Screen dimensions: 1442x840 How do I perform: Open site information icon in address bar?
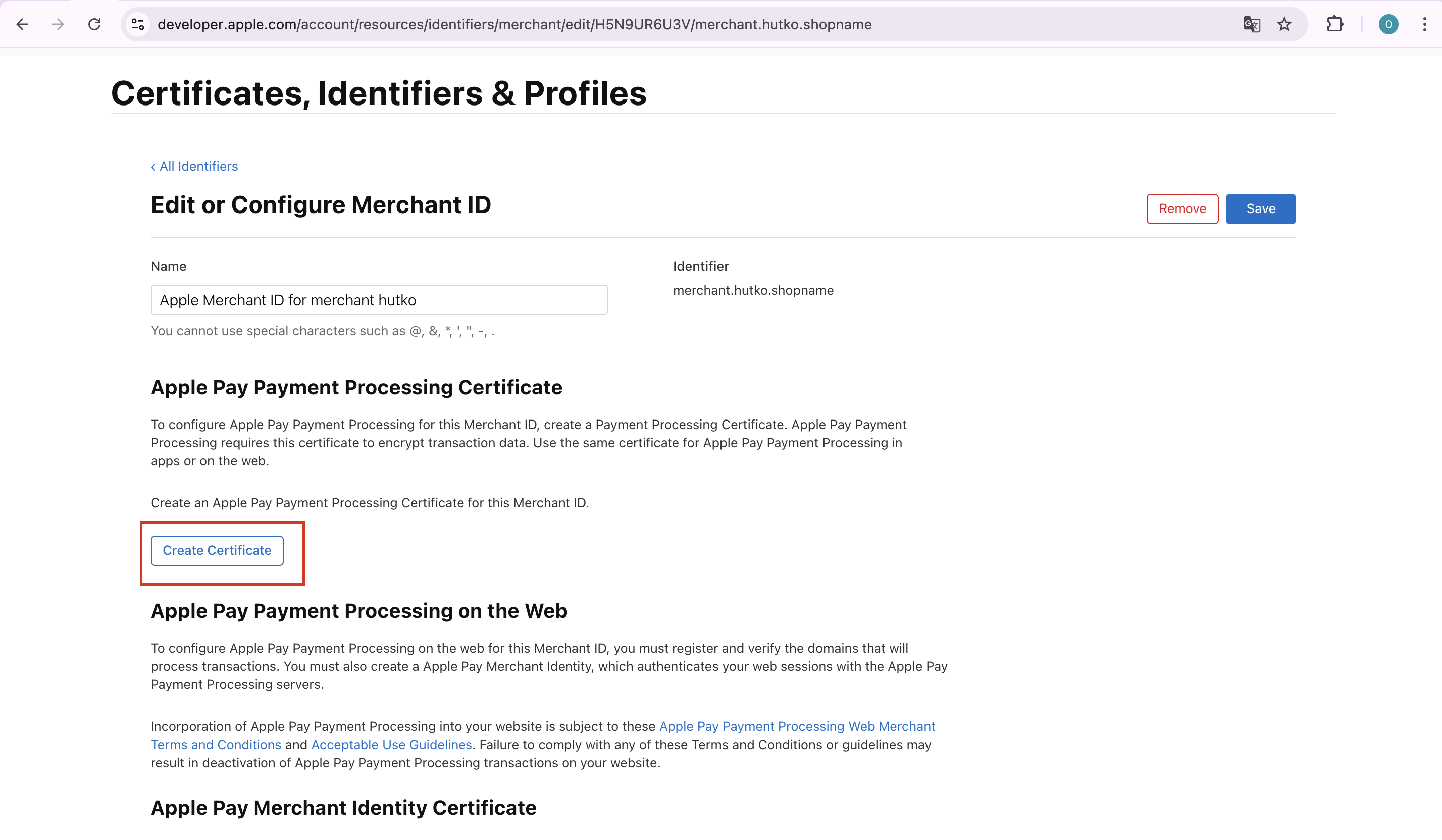click(138, 24)
